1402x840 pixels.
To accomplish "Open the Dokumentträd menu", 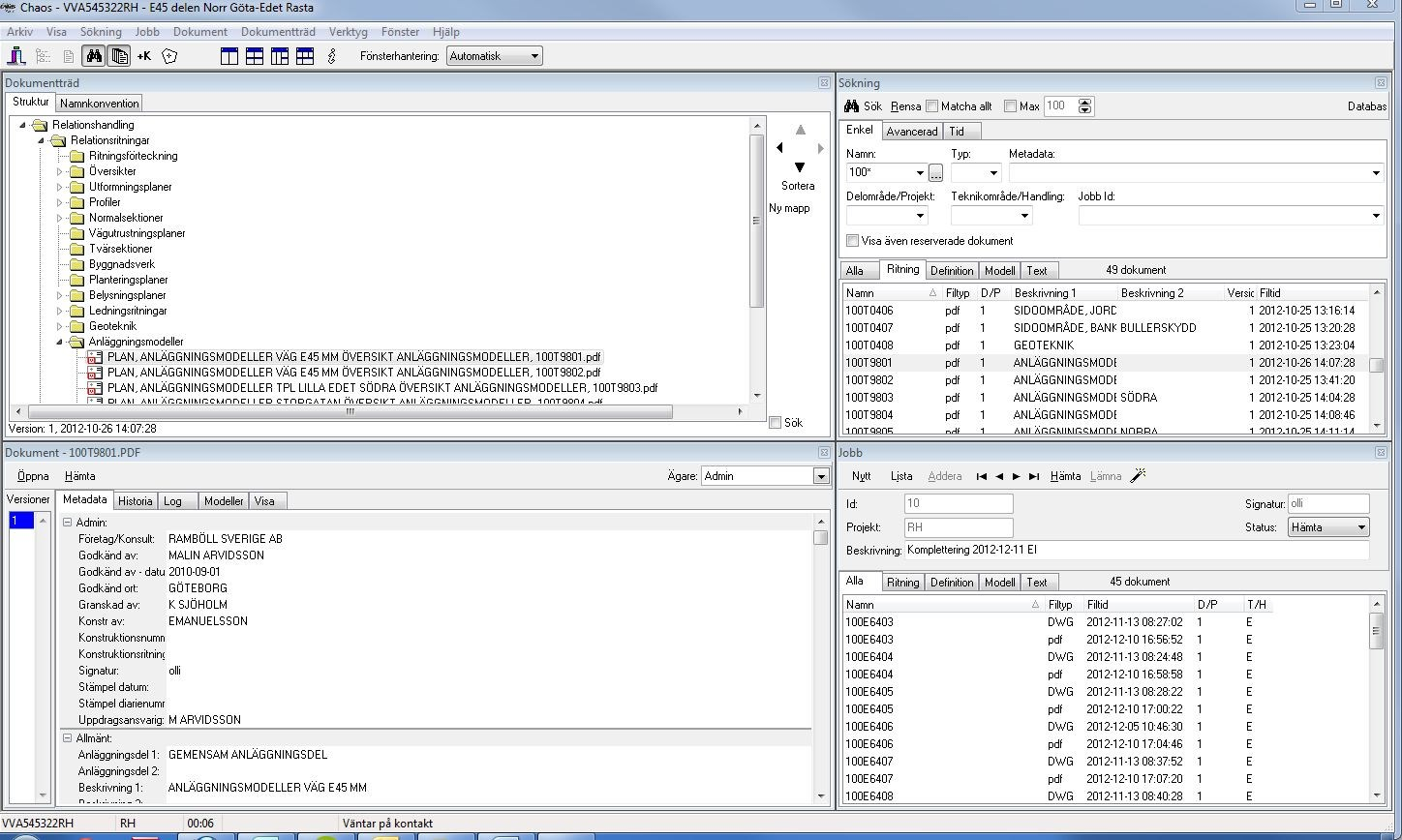I will pyautogui.click(x=278, y=32).
